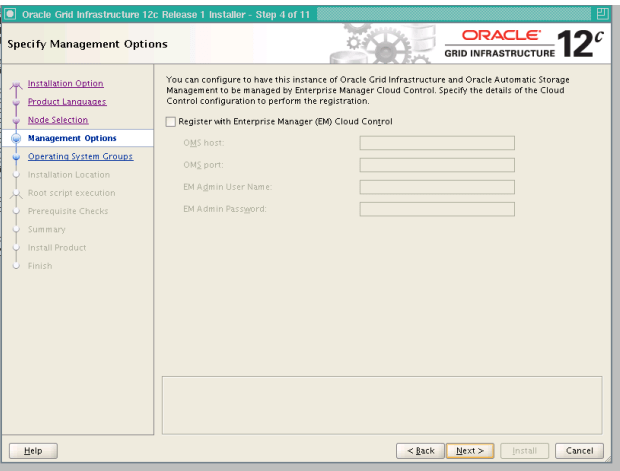Click the greyed Installation Location step text
Image resolution: width=620 pixels, height=471 pixels.
(x=69, y=174)
